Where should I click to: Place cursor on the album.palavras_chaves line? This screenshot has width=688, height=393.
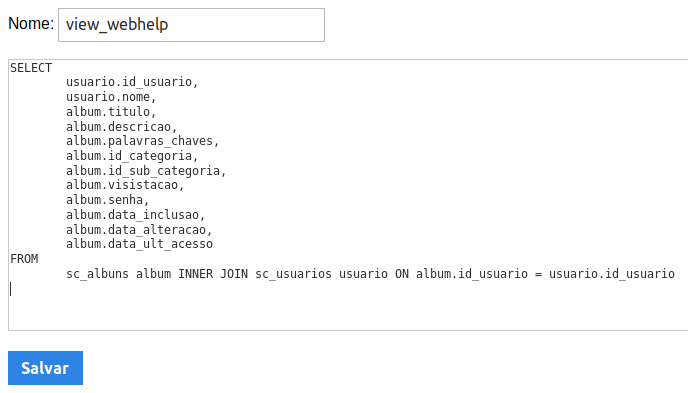[x=142, y=141]
